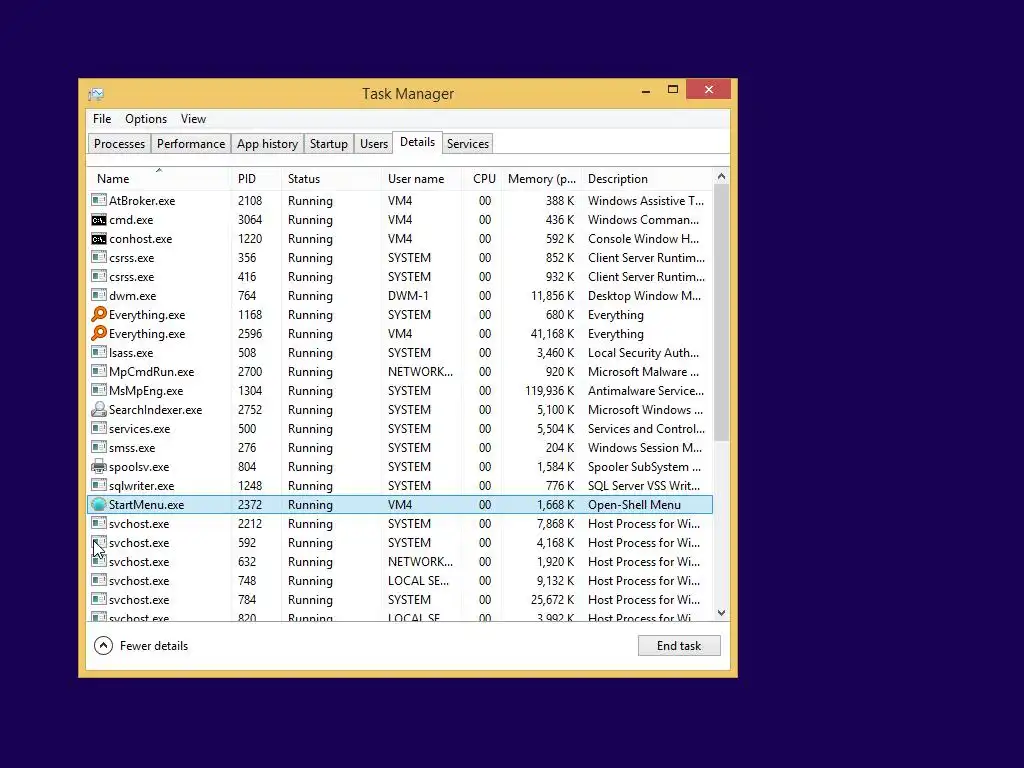
Task: Sort by the Description column header
Action: coord(647,178)
